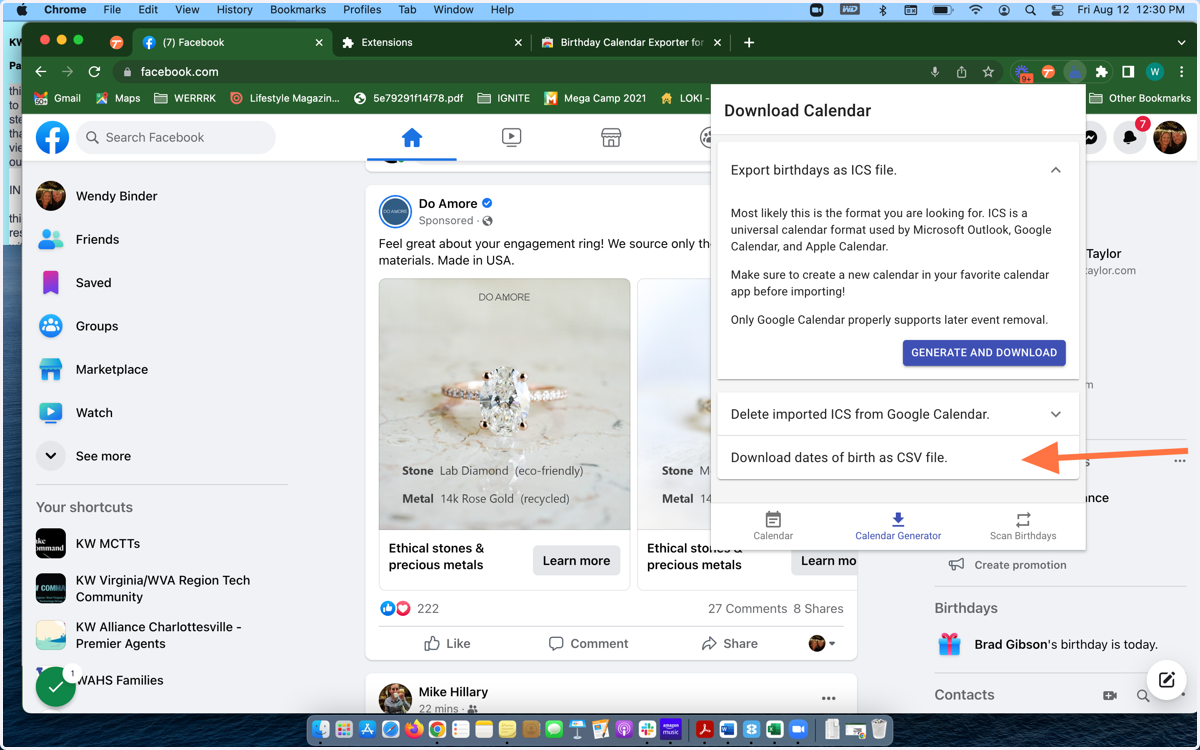
Task: Open the new message compose icon
Action: (1166, 680)
